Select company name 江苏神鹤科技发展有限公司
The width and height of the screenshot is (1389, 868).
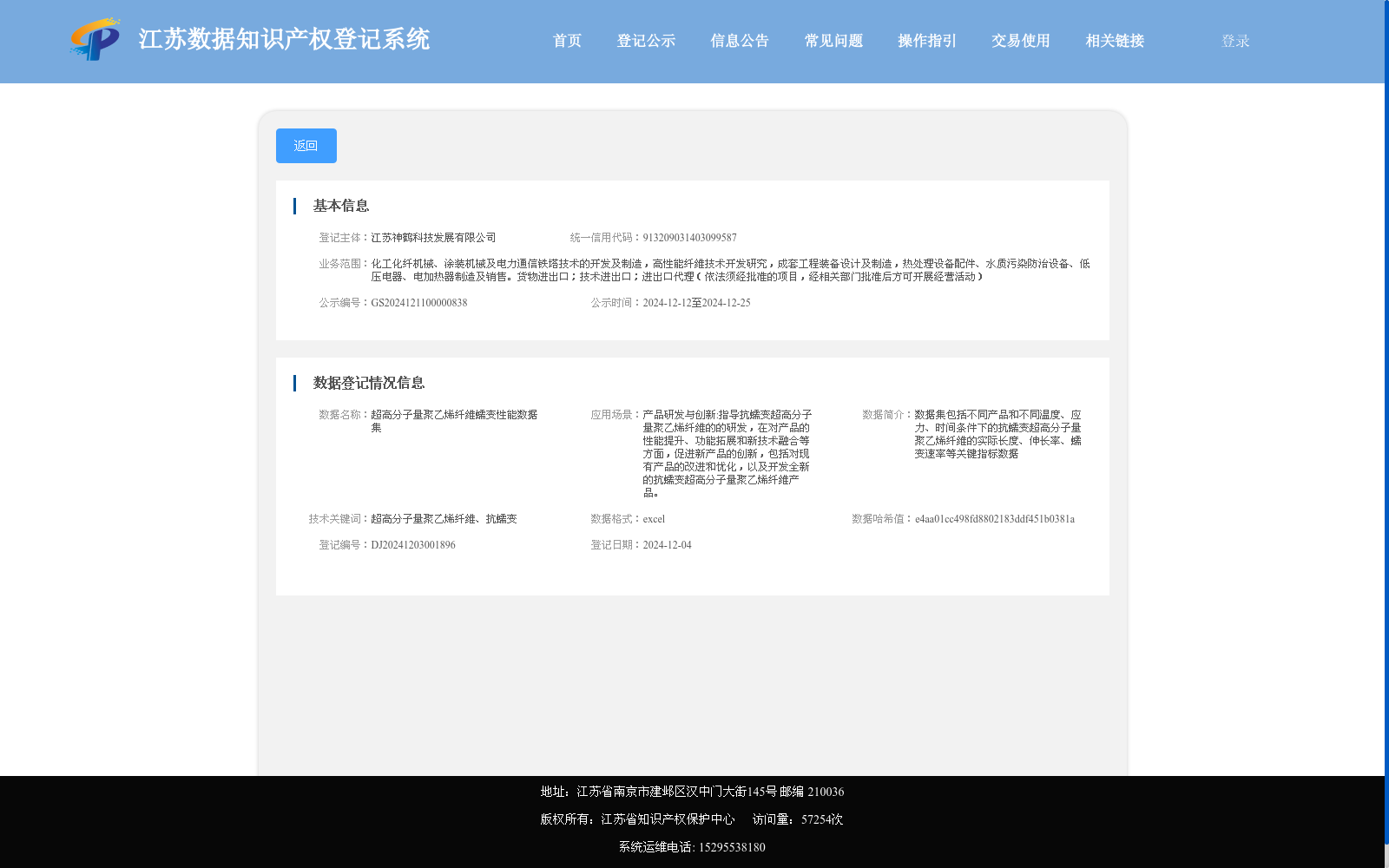tap(433, 238)
